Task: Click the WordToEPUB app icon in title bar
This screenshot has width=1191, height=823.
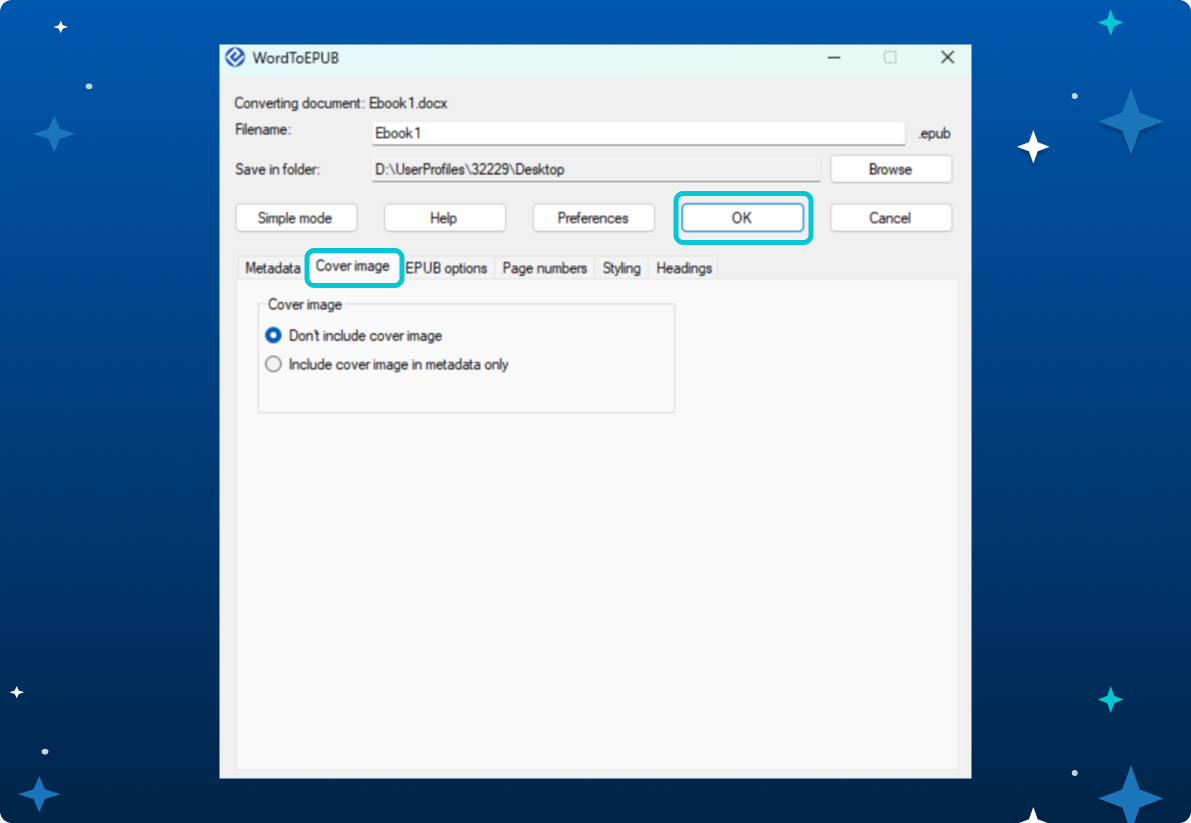Action: (x=236, y=58)
